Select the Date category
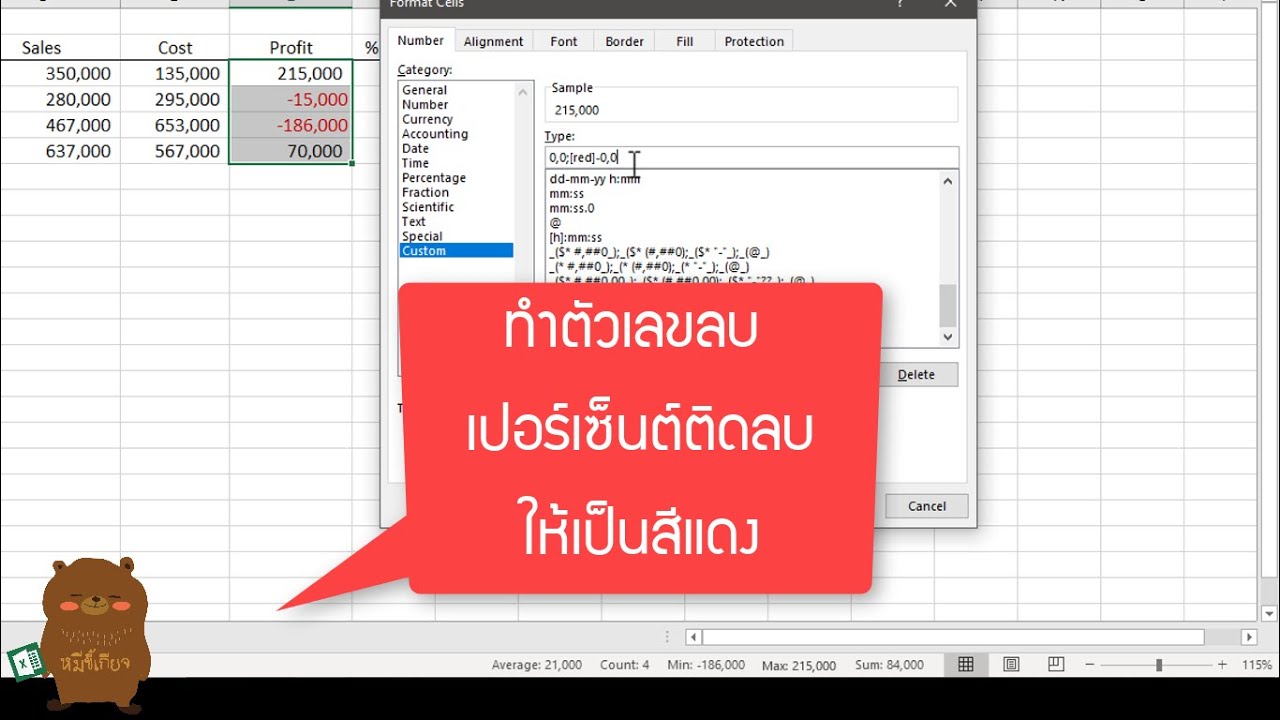 (415, 148)
